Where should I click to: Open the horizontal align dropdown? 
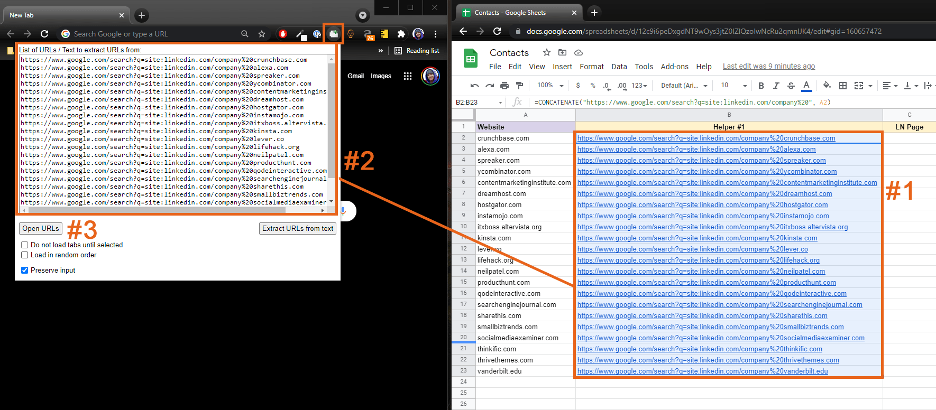(889, 86)
